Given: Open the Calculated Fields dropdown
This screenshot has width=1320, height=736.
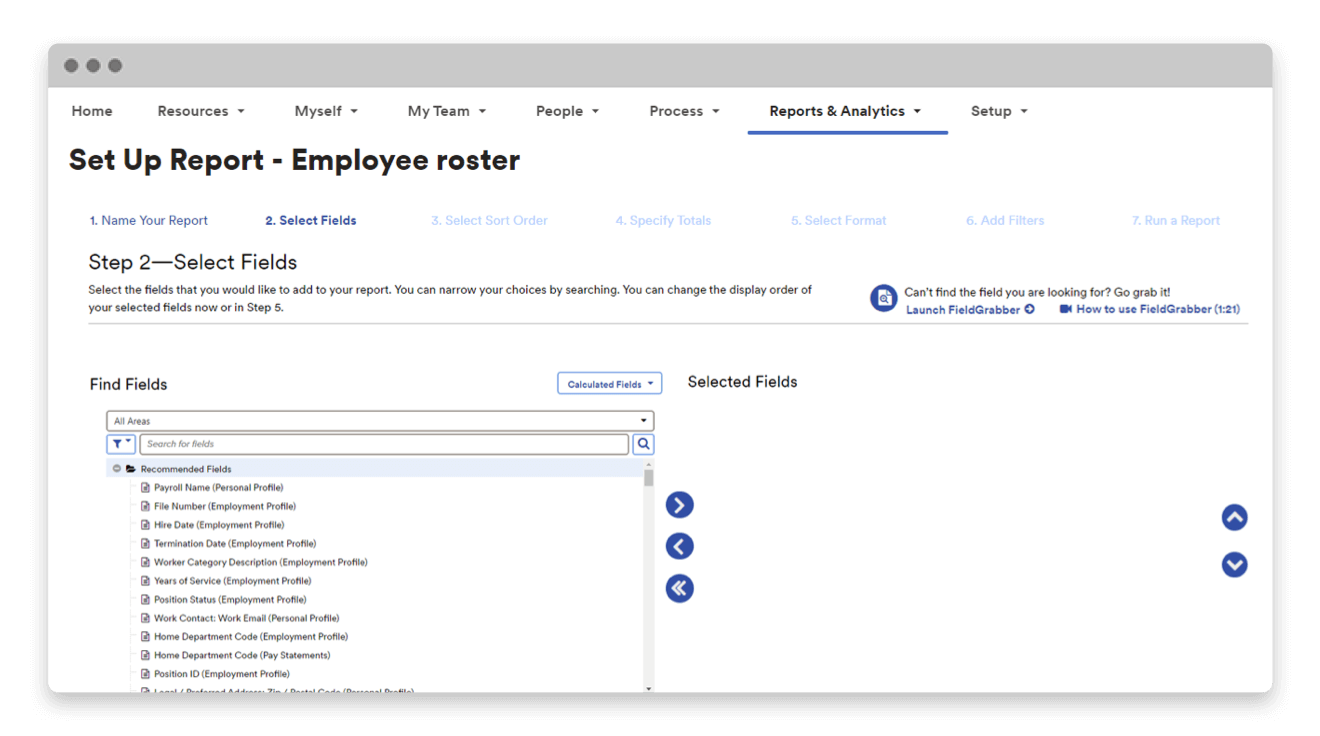Looking at the screenshot, I should tap(609, 382).
